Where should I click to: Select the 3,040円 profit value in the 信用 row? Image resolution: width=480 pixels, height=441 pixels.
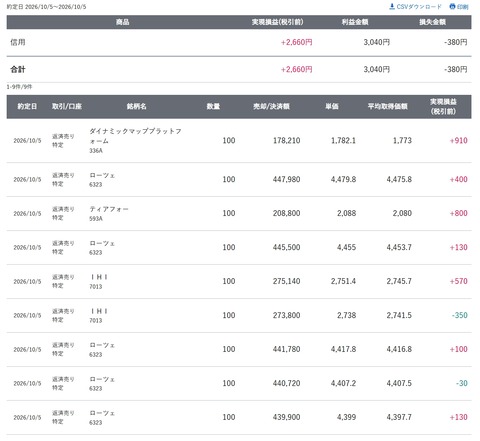coord(377,42)
